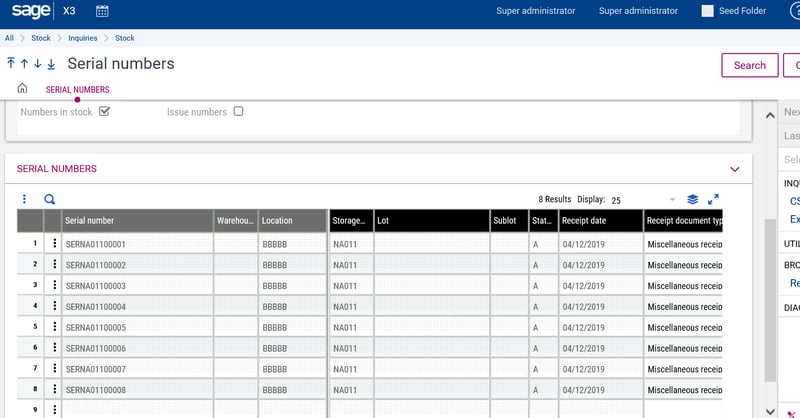
Task: Enable Issue numbers checkbox
Action: click(x=238, y=111)
